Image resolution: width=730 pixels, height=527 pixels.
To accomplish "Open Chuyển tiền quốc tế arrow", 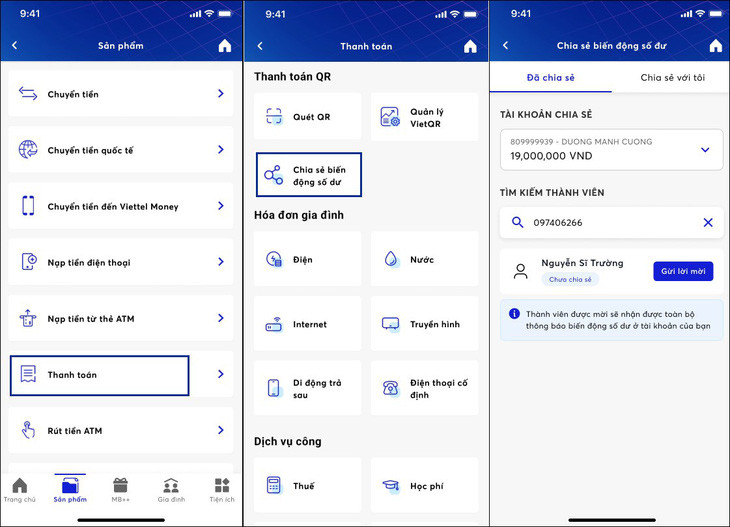I will (220, 150).
